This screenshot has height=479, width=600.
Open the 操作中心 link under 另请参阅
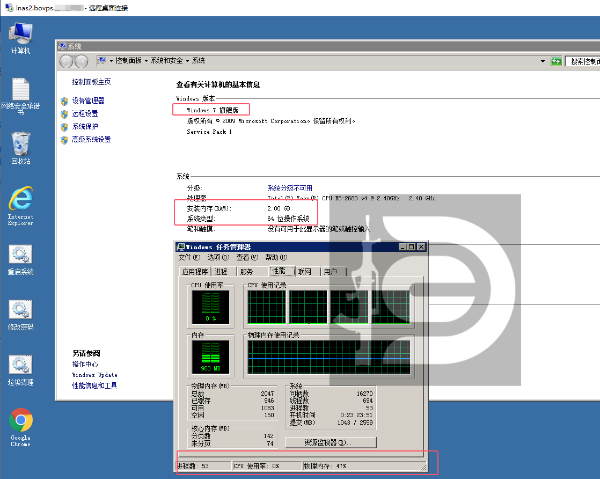[85, 364]
